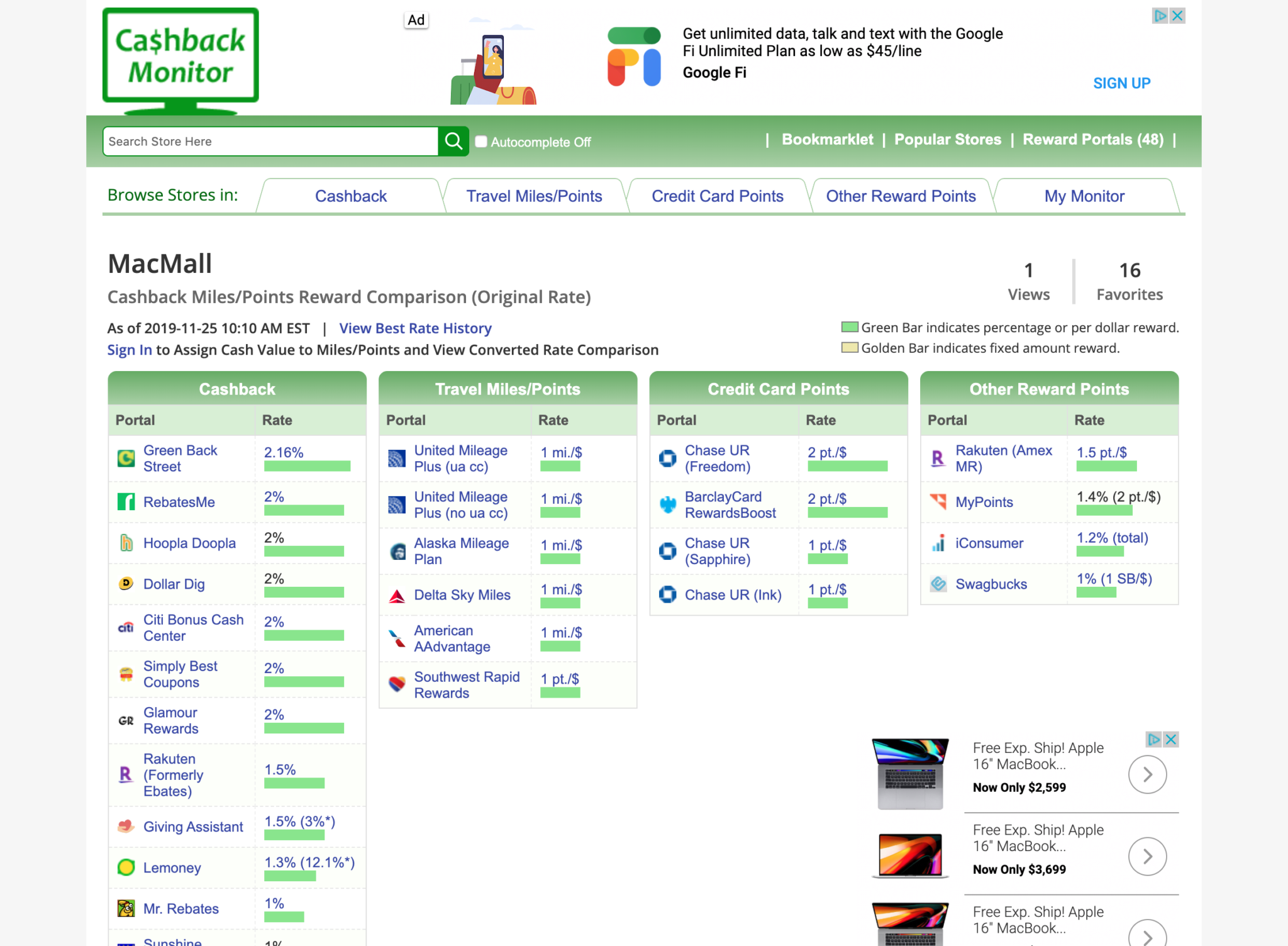
Task: Click the American AAdvantage icon
Action: pyautogui.click(x=397, y=638)
